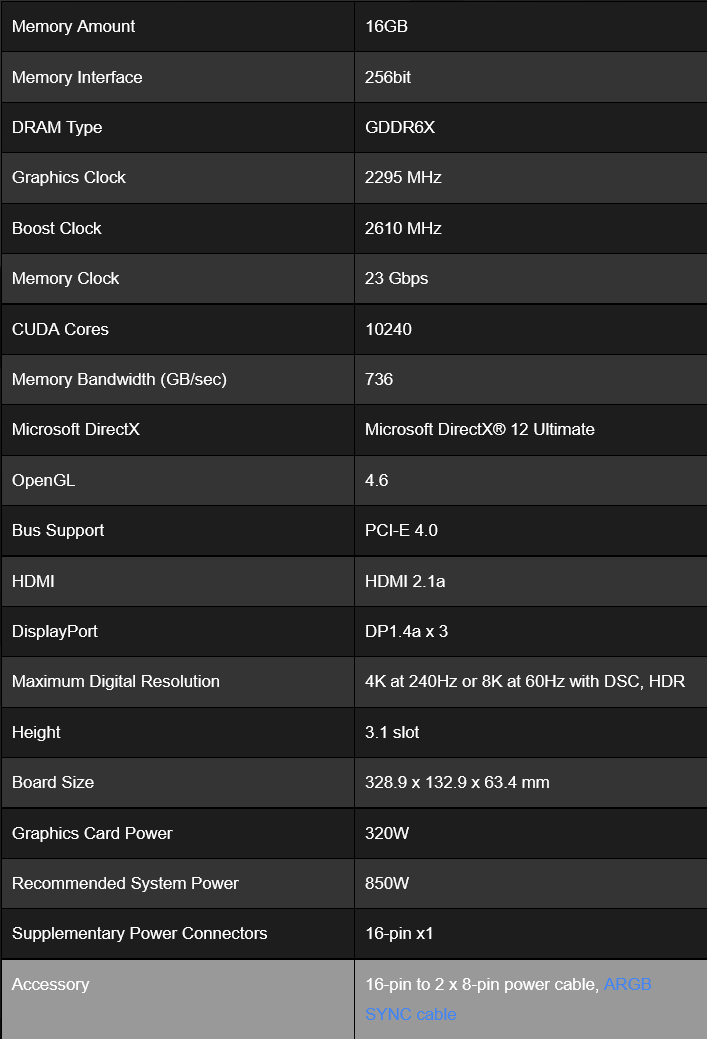Open the ARGB SYNC cable link
The height and width of the screenshot is (1039, 707).
(627, 985)
